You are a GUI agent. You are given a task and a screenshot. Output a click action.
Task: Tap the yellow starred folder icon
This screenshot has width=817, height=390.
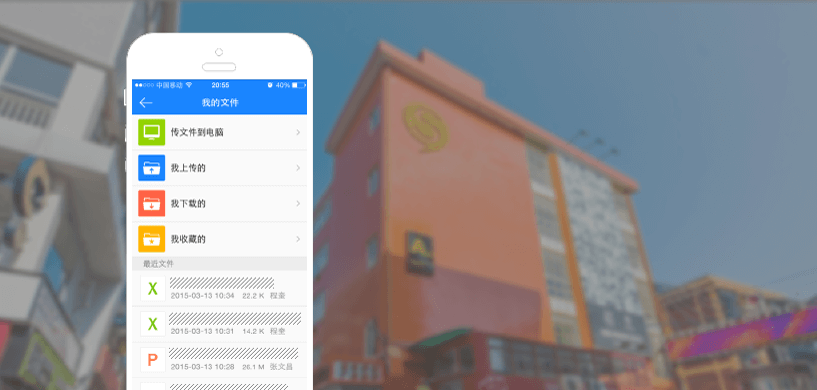152,239
